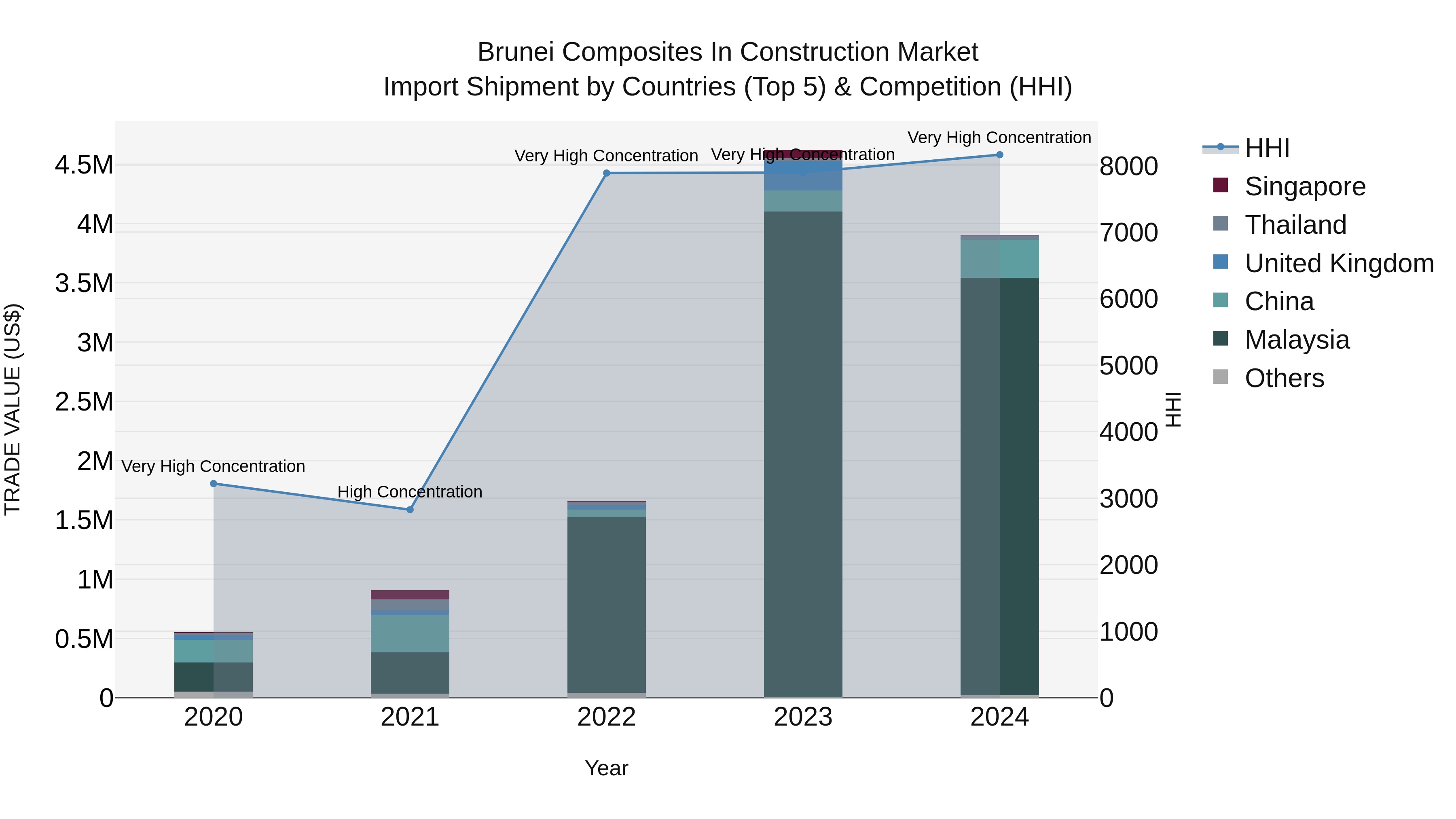Click the 3000 right axis tick label
Viewport: 1456px width, 819px height.
[x=1129, y=499]
